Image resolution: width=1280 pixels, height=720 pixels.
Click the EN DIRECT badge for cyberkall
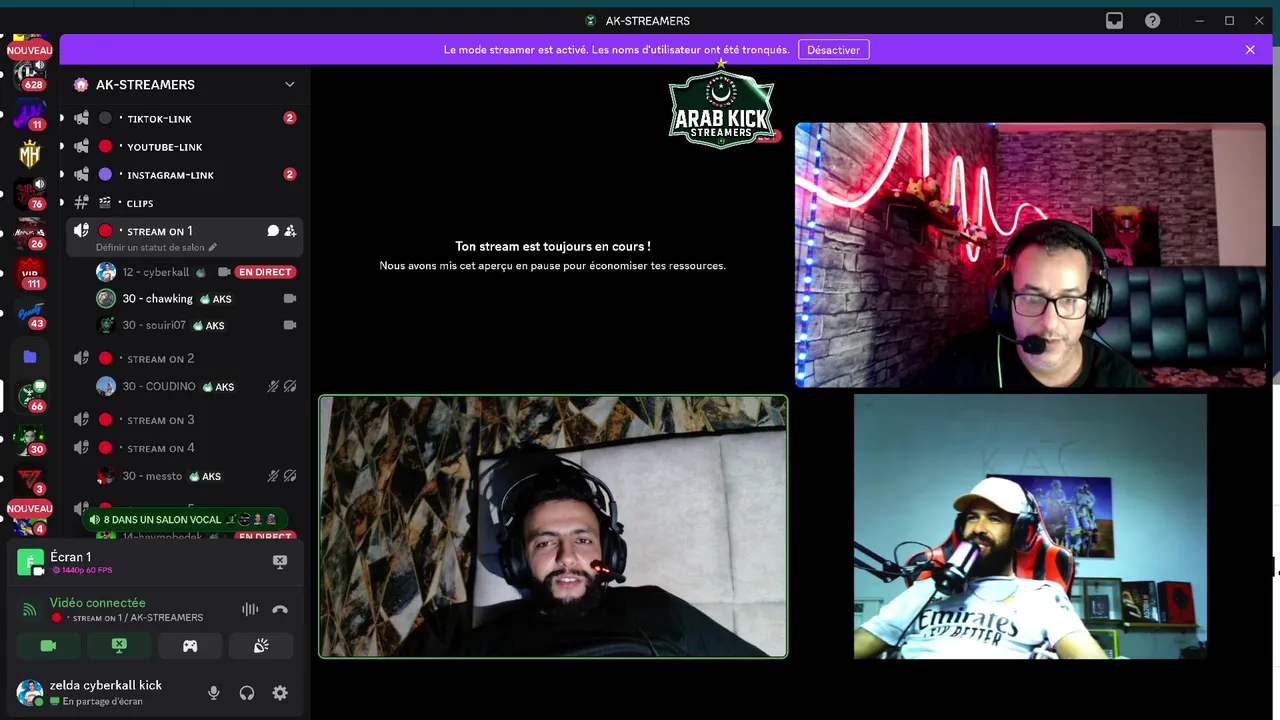click(x=265, y=272)
